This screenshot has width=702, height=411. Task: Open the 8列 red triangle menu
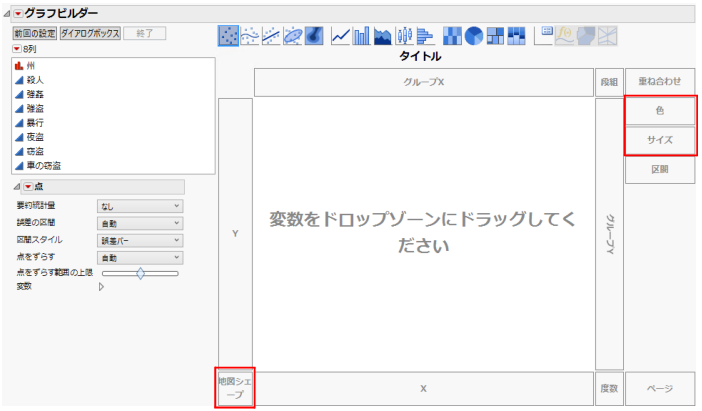(x=17, y=49)
